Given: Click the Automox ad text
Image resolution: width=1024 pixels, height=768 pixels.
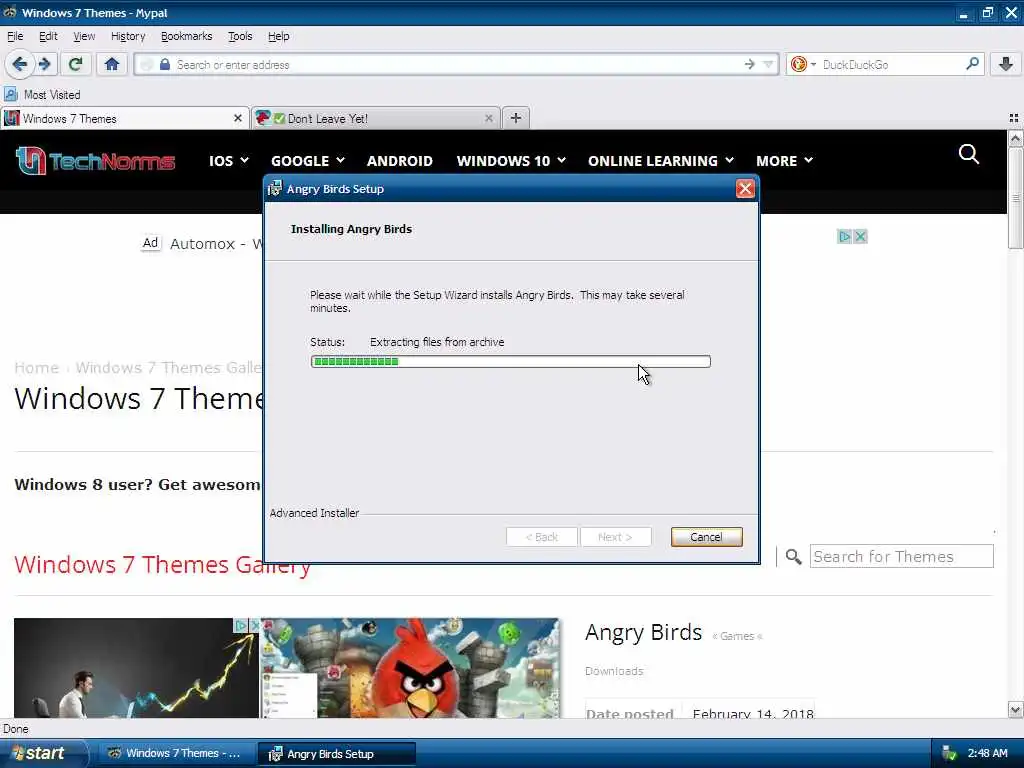Looking at the screenshot, I should [x=216, y=244].
